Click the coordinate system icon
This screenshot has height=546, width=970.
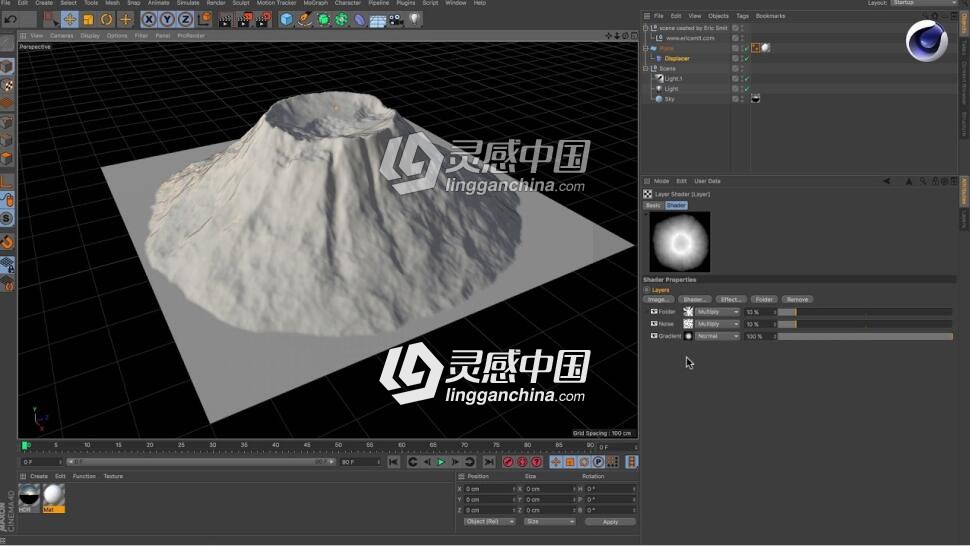204,20
